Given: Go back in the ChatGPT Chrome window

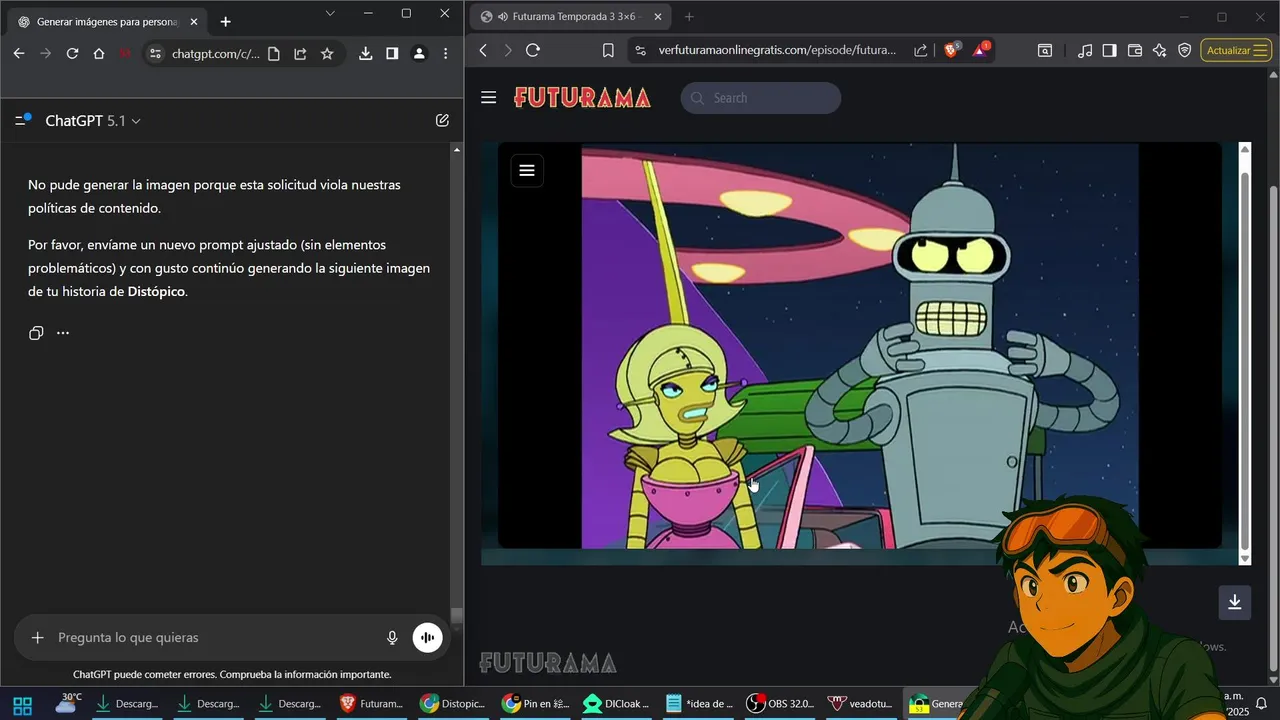Looking at the screenshot, I should click(x=19, y=54).
